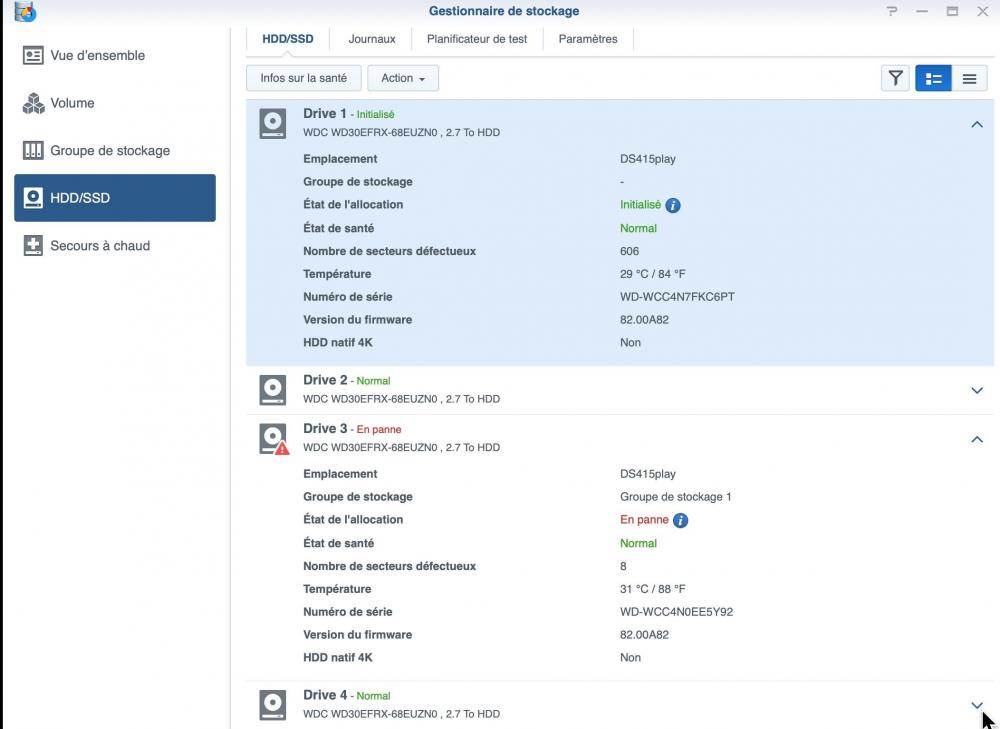Collapse the Drive 3 details

point(977,439)
